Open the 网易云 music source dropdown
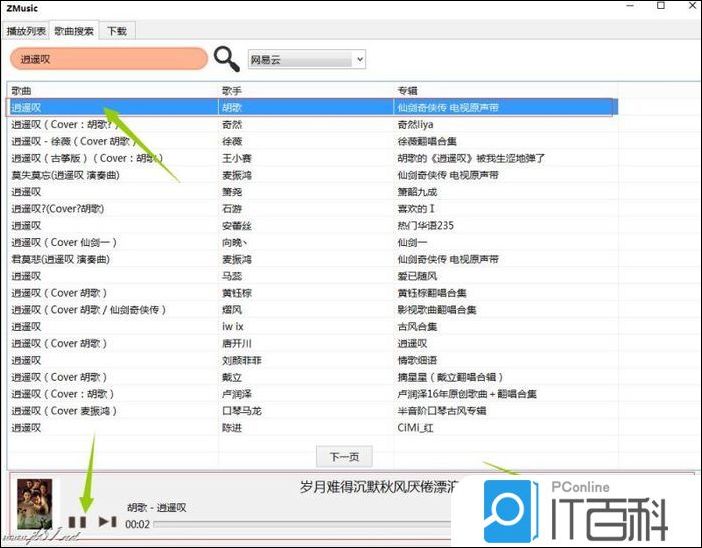 [x=307, y=59]
